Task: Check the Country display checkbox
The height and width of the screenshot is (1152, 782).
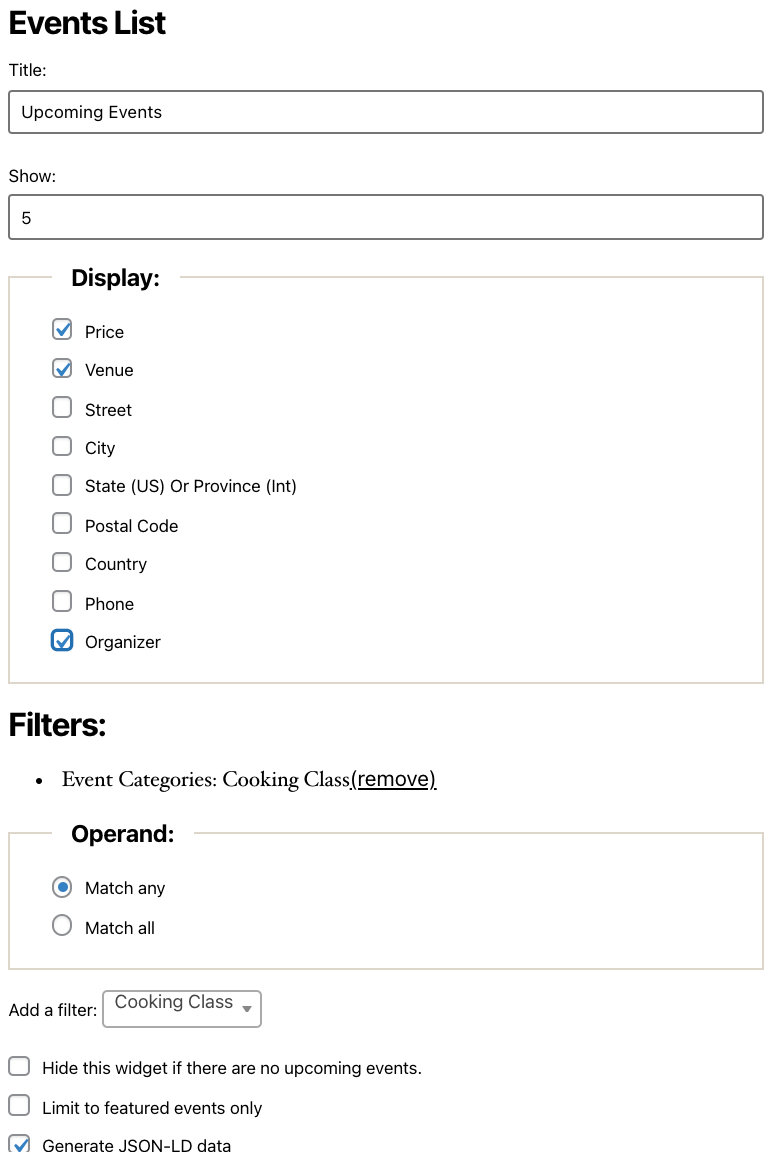Action: click(x=62, y=563)
